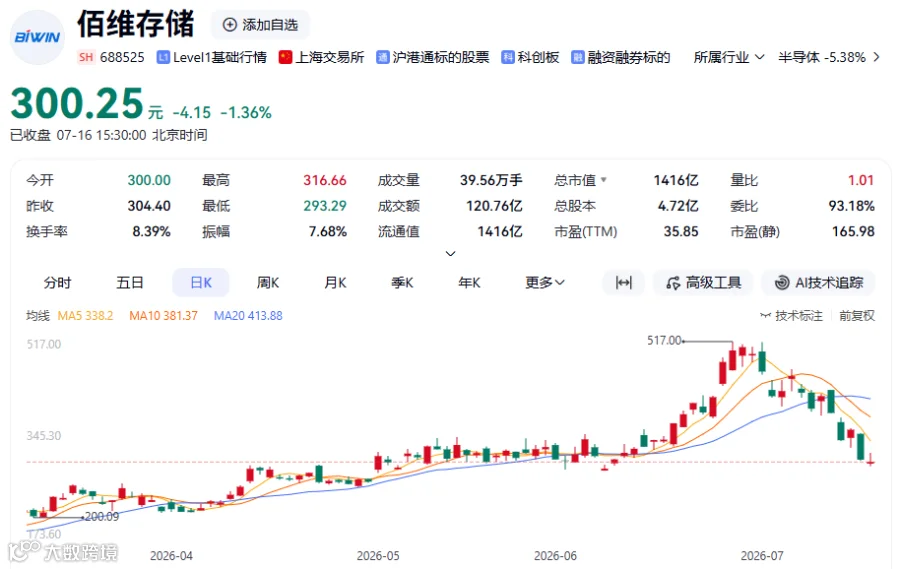Image resolution: width=900 pixels, height=569 pixels.
Task: Add stock via 添加自选 button
Action: tap(261, 25)
